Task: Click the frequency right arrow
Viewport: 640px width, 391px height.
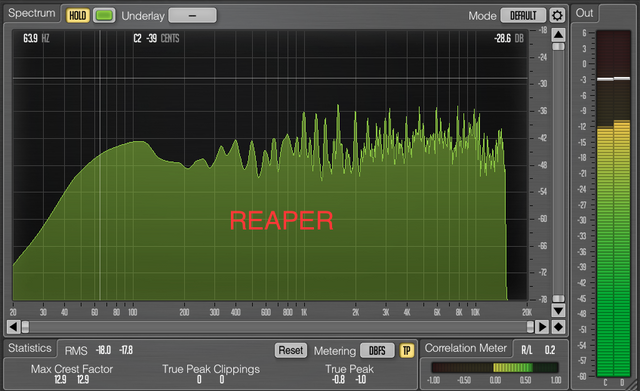Action: (542, 327)
